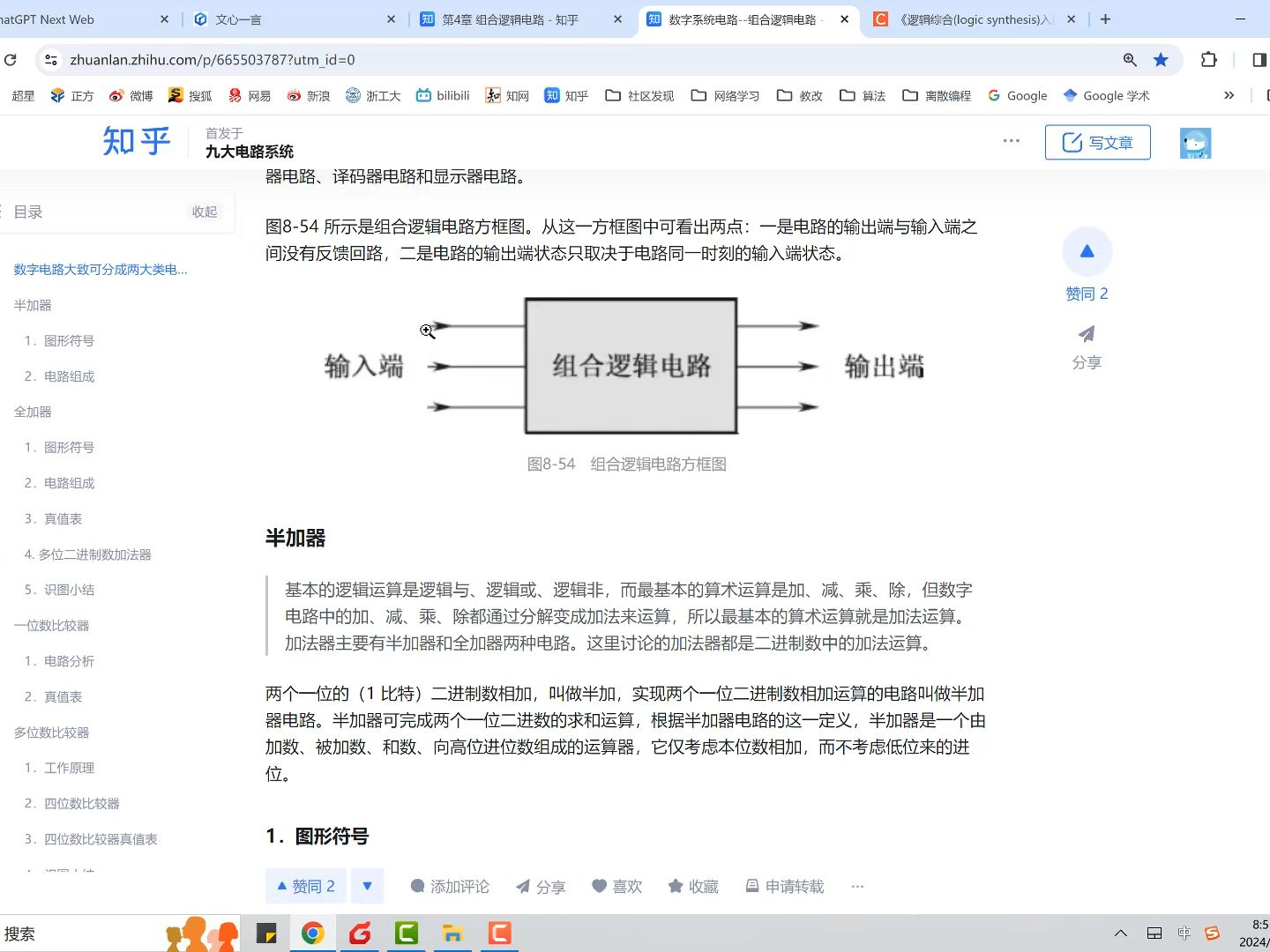The height and width of the screenshot is (952, 1270).
Task: Open the 搜狐 bookmark
Action: coord(190,95)
